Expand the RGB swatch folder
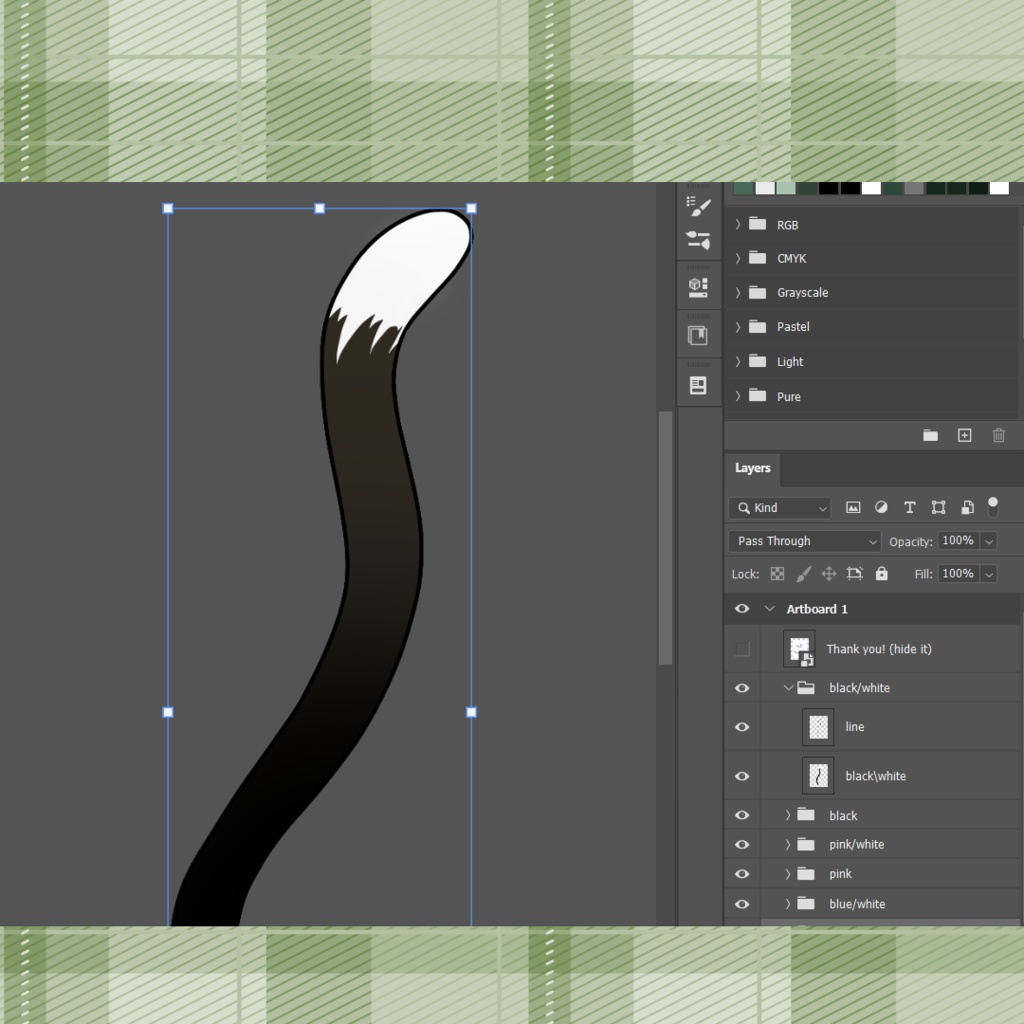The height and width of the screenshot is (1024, 1024). click(x=737, y=224)
